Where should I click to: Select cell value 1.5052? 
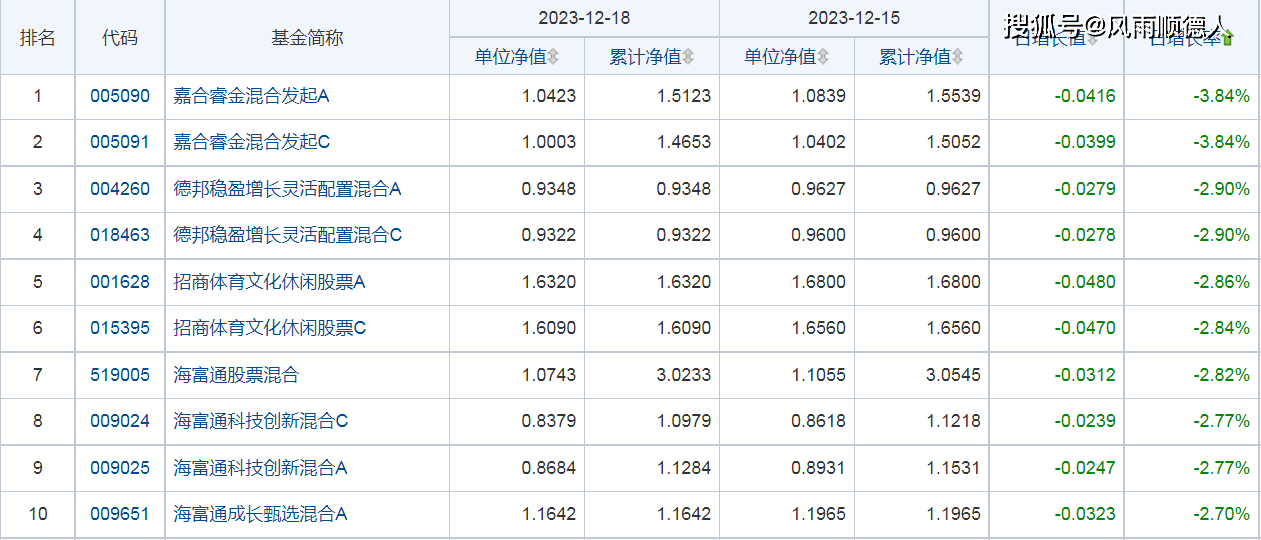tap(954, 142)
